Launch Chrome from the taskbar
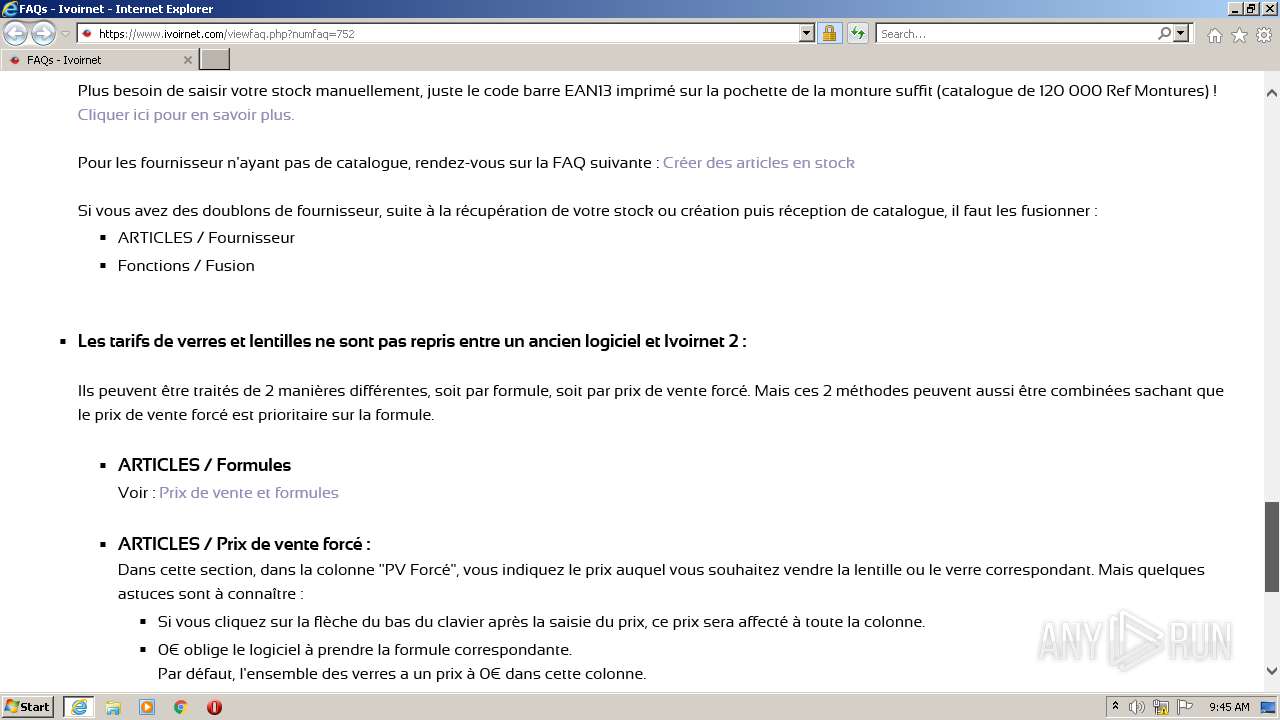 (181, 707)
